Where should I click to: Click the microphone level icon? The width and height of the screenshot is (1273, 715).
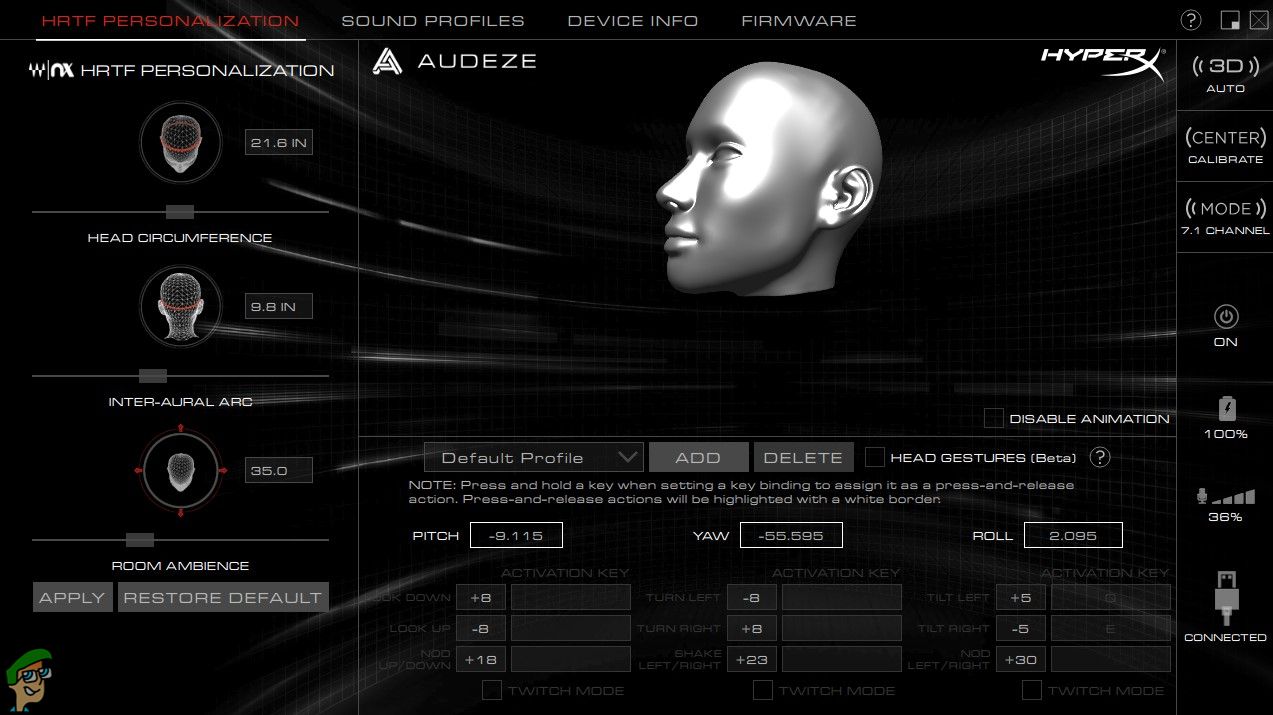1225,496
